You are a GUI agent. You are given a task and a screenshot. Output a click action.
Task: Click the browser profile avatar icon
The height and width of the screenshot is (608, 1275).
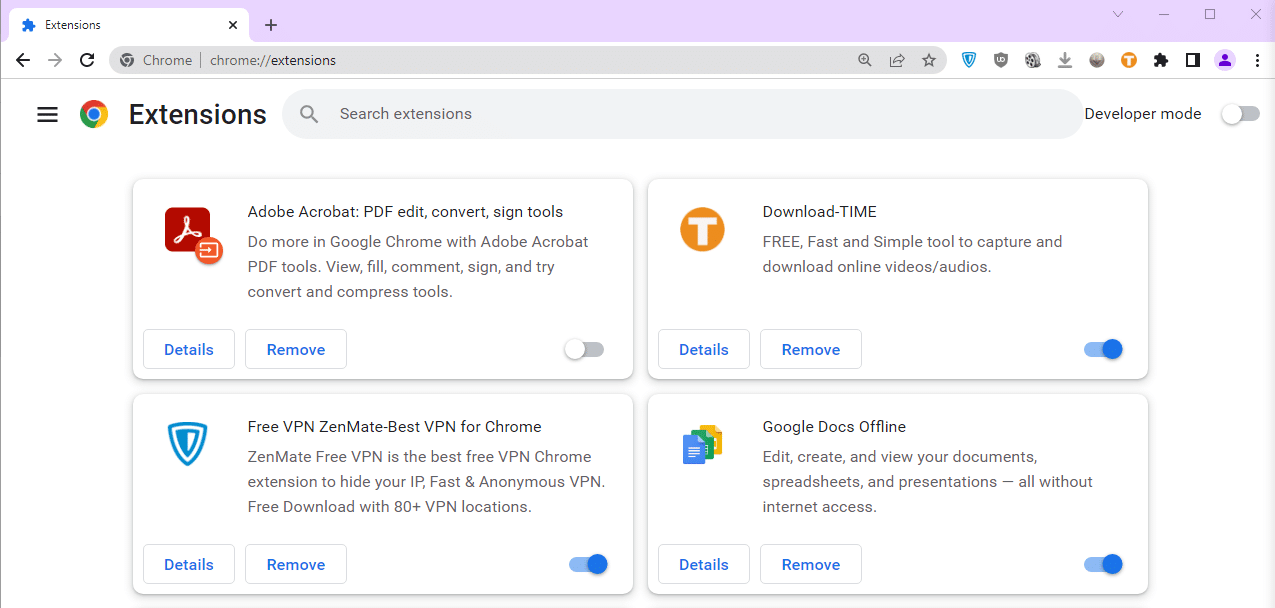tap(1225, 60)
